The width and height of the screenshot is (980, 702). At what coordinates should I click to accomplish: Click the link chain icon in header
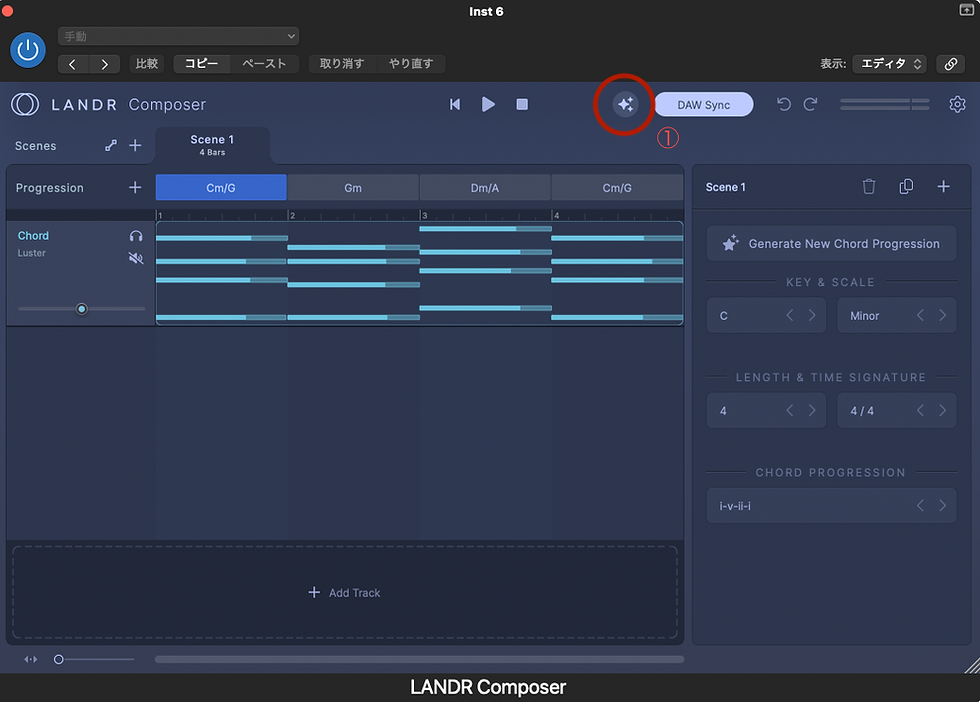951,64
